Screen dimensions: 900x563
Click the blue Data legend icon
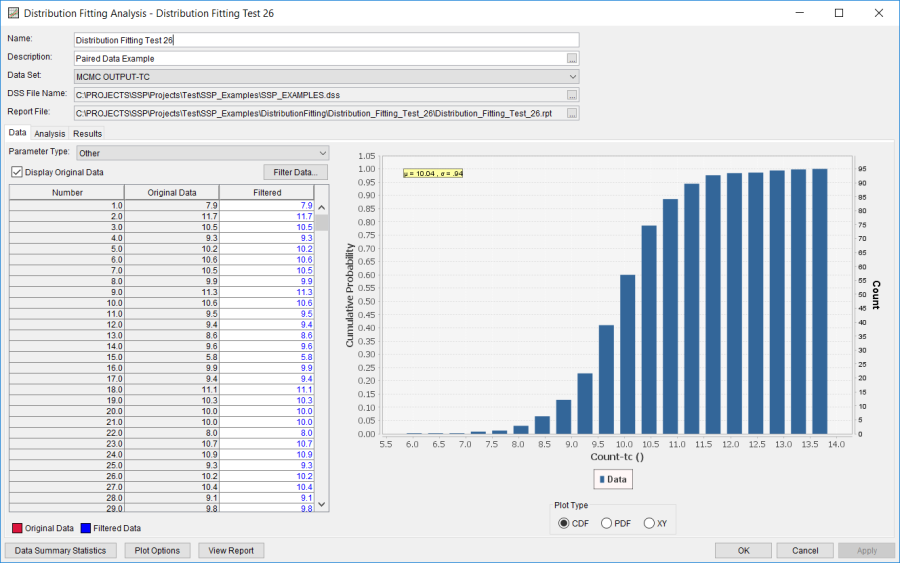(601, 480)
